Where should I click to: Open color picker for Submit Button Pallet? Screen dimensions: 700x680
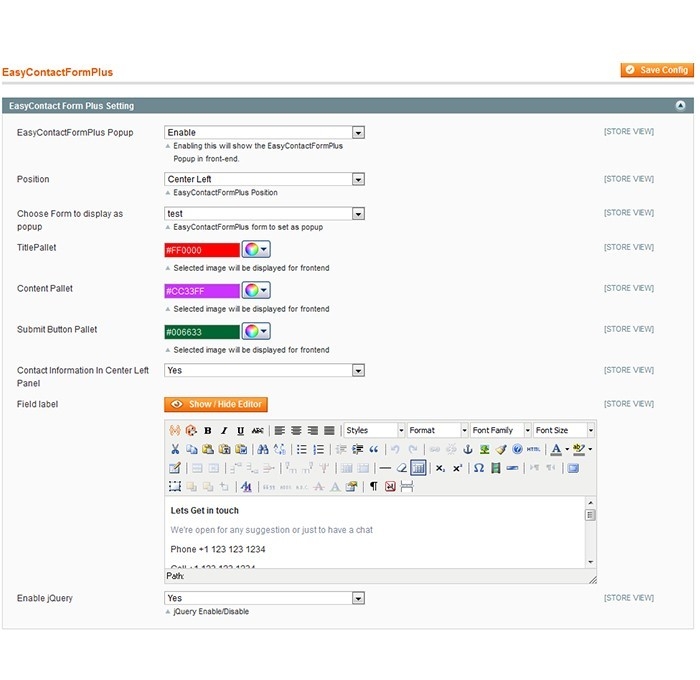(x=256, y=331)
